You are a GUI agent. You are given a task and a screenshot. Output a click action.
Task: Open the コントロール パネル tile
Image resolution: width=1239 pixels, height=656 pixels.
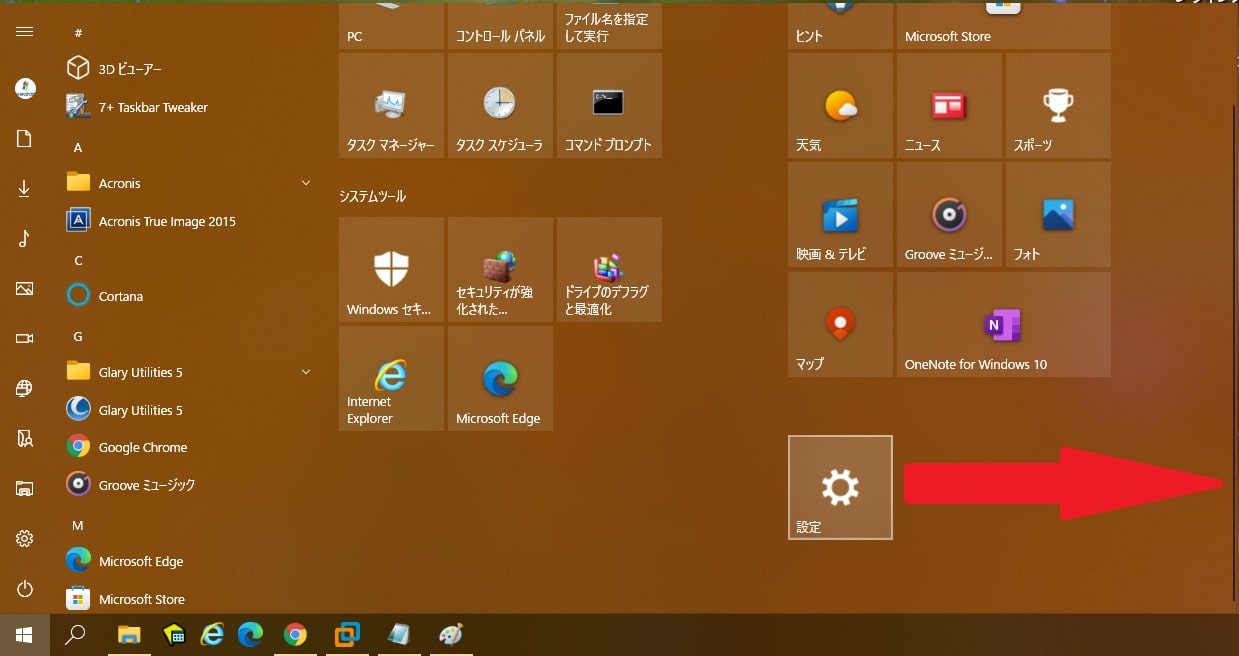pos(500,24)
